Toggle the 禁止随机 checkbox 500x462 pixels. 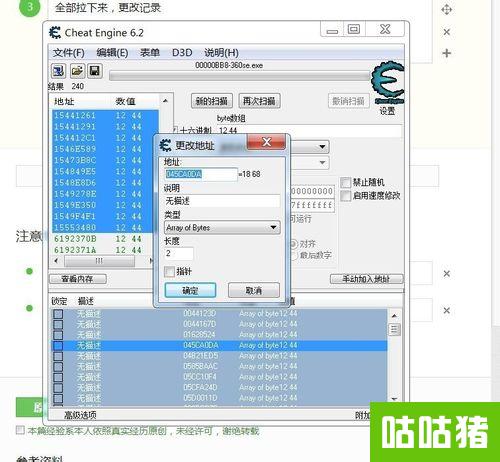tap(346, 182)
